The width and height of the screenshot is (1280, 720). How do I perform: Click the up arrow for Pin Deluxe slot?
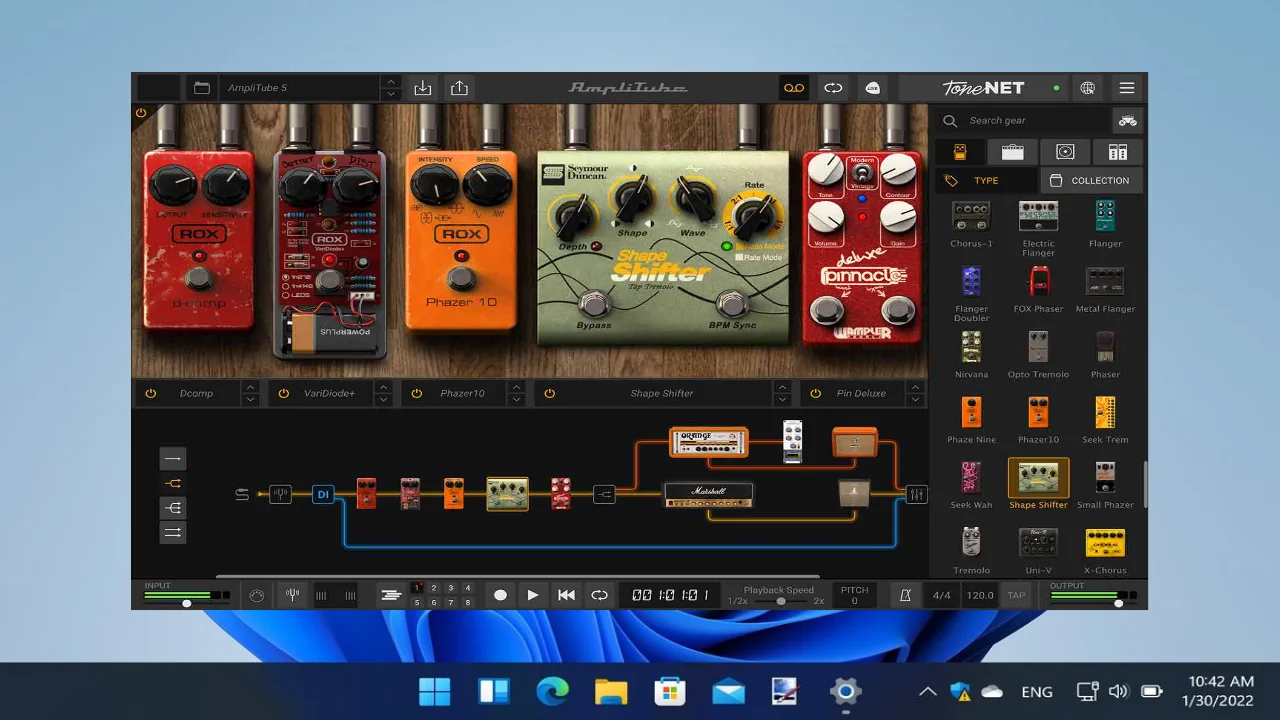(915, 387)
